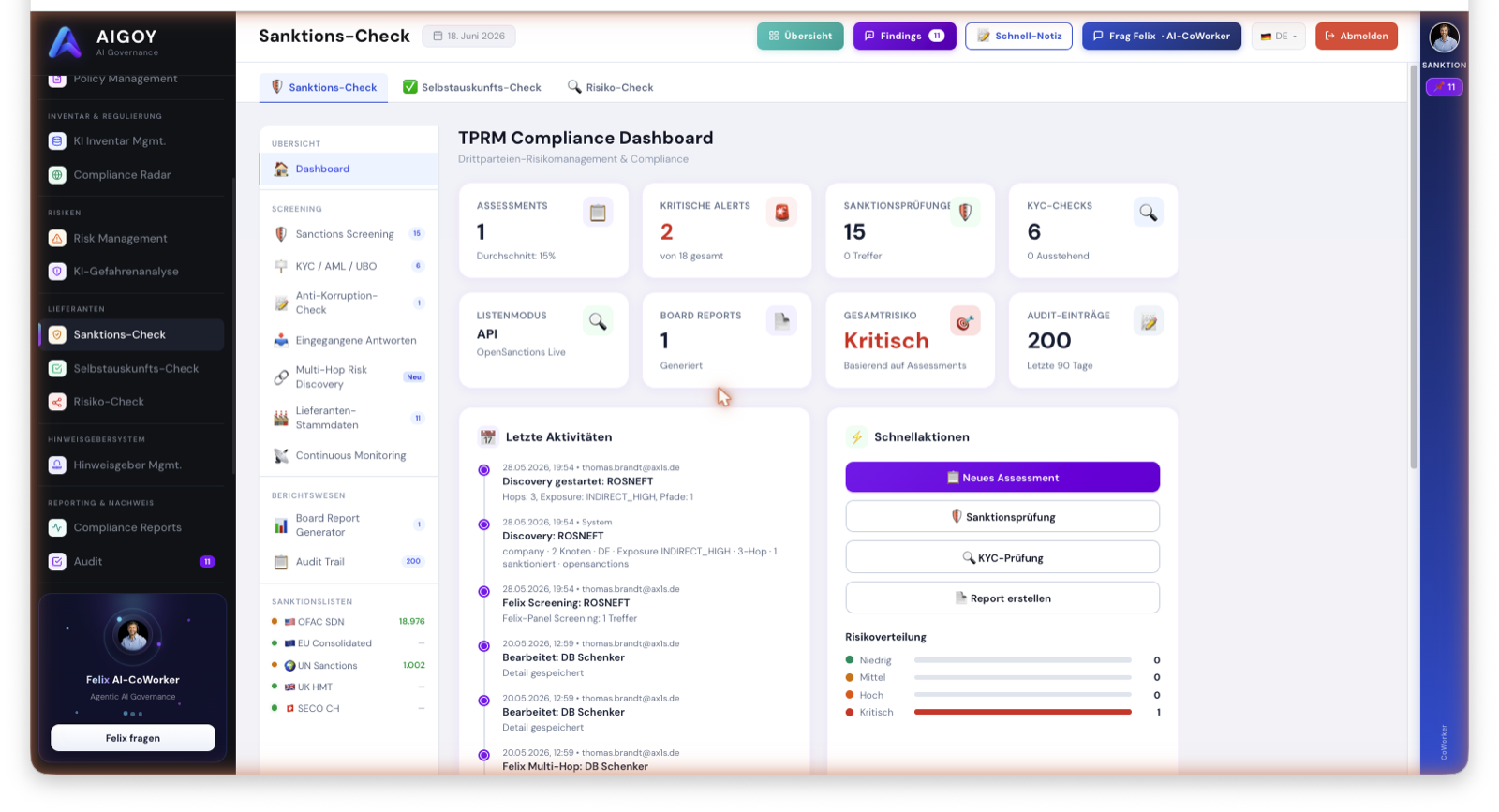Open Policy Management in sidebar
Screen dimensions: 1499x812
coord(132,80)
